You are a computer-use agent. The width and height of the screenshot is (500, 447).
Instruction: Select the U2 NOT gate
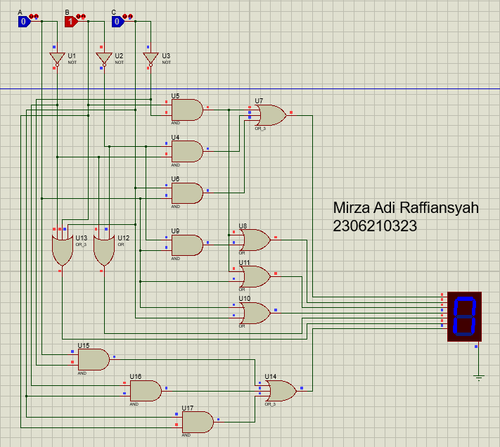[104, 59]
